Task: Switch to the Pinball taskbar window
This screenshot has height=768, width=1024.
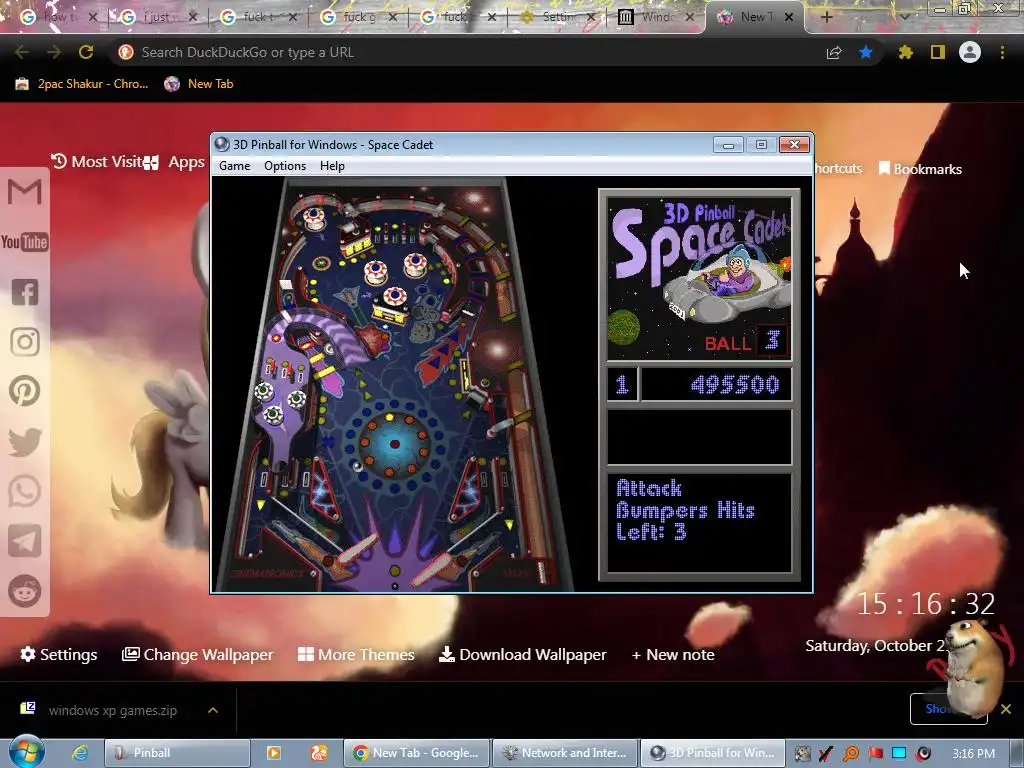Action: (x=178, y=753)
